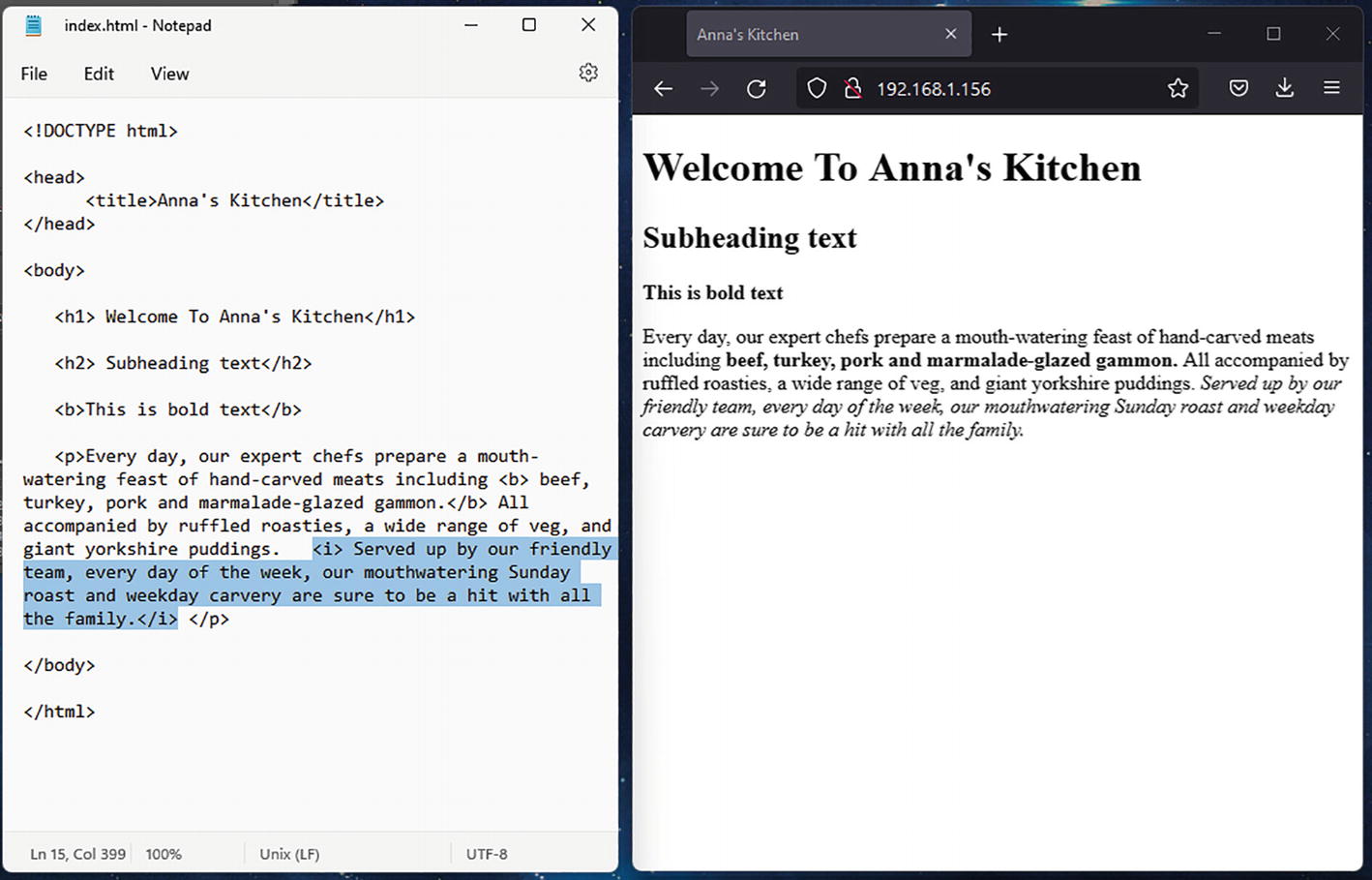
Task: Open the Notepad Edit menu
Action: (99, 74)
